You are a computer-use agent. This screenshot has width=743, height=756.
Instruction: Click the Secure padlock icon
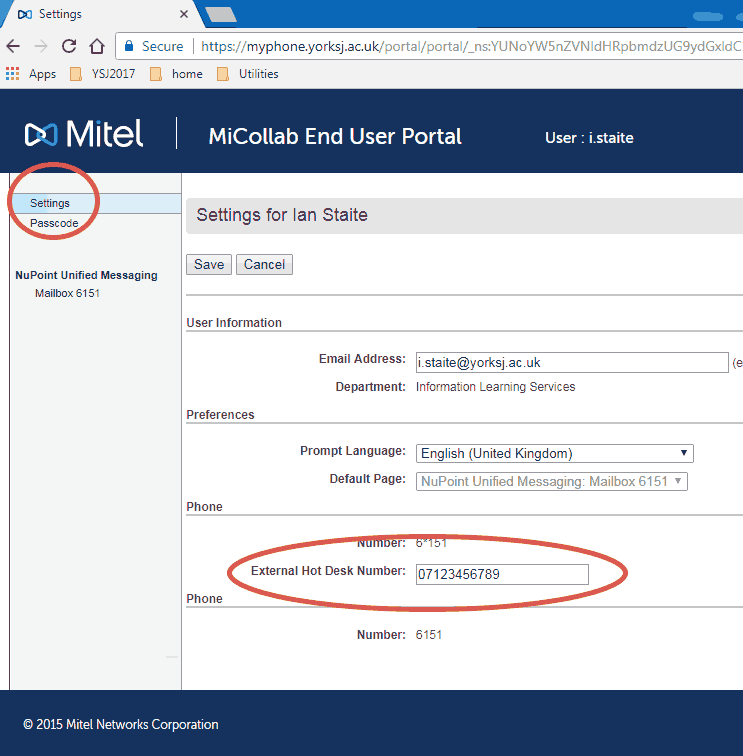(128, 46)
